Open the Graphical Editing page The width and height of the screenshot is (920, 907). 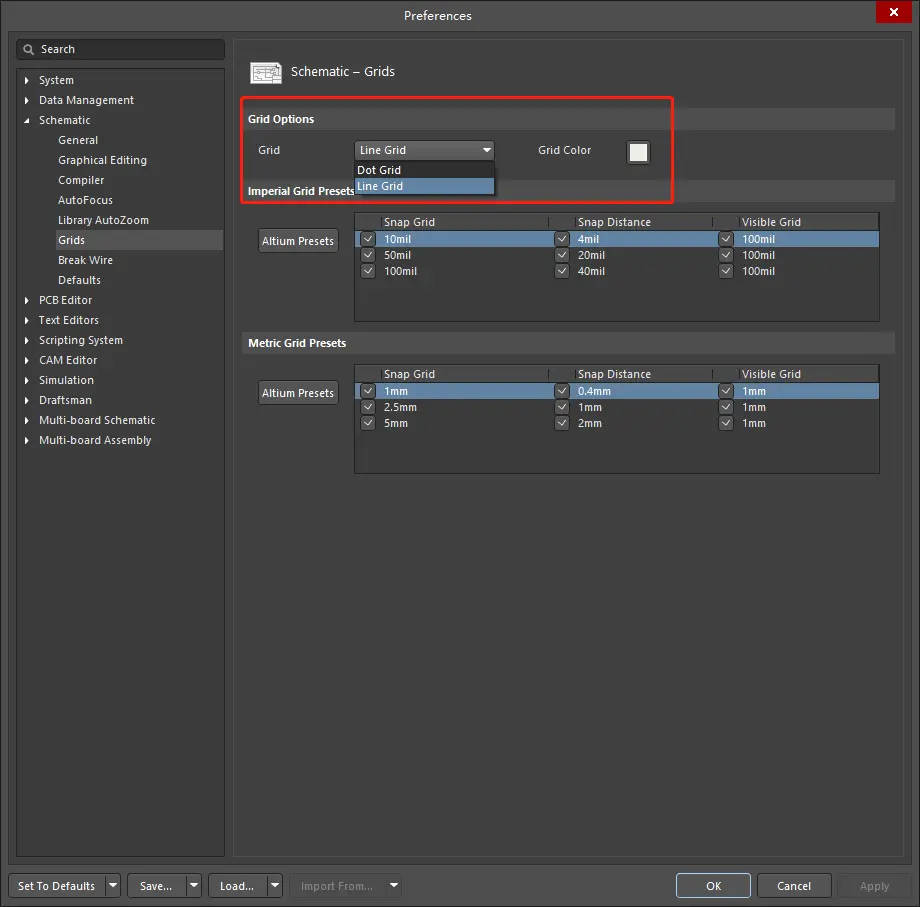tap(102, 160)
